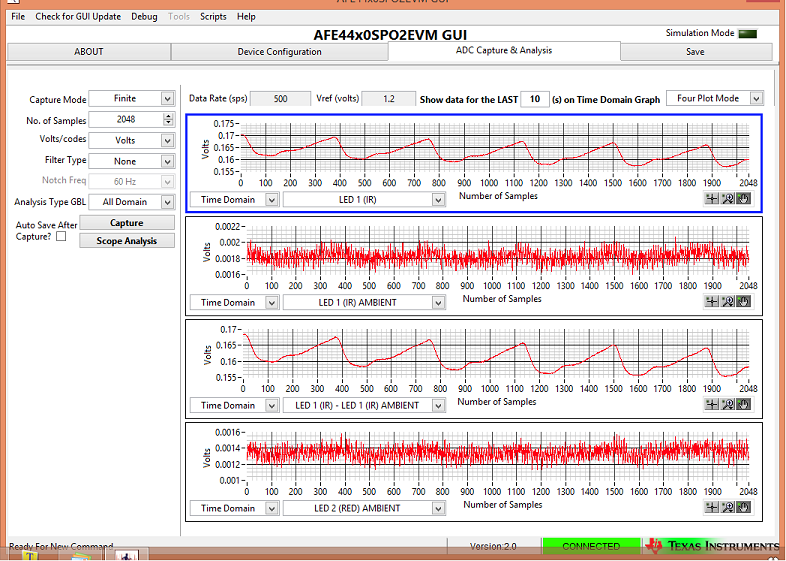The width and height of the screenshot is (786, 561).
Task: Open the Check for GUI Update menu
Action: pyautogui.click(x=78, y=17)
